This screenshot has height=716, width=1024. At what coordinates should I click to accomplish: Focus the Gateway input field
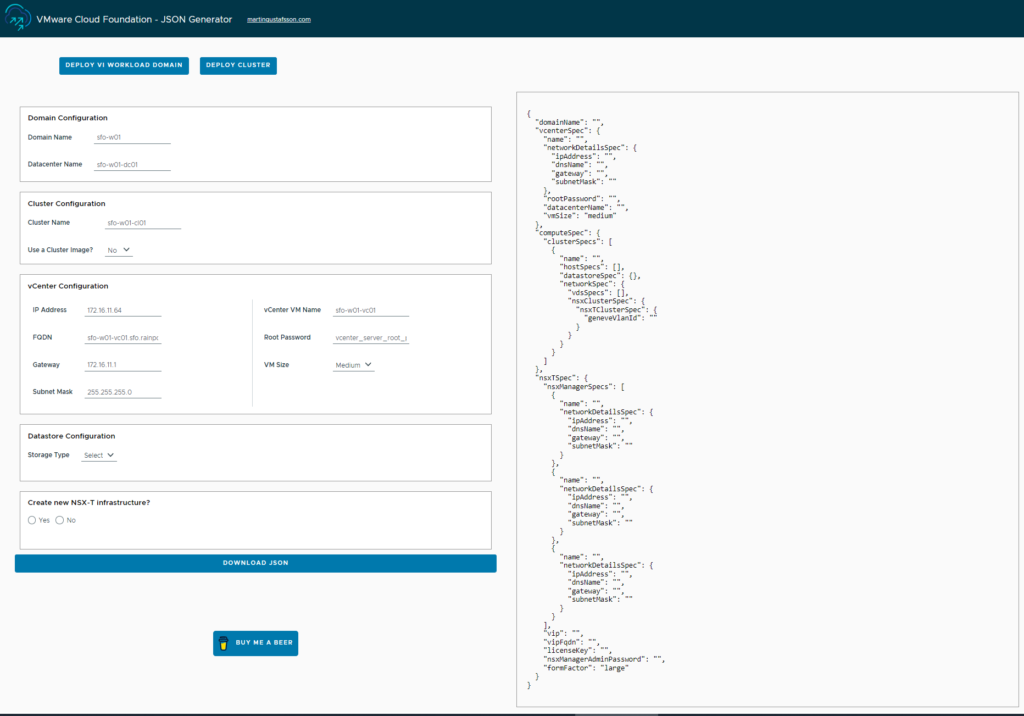click(x=123, y=365)
